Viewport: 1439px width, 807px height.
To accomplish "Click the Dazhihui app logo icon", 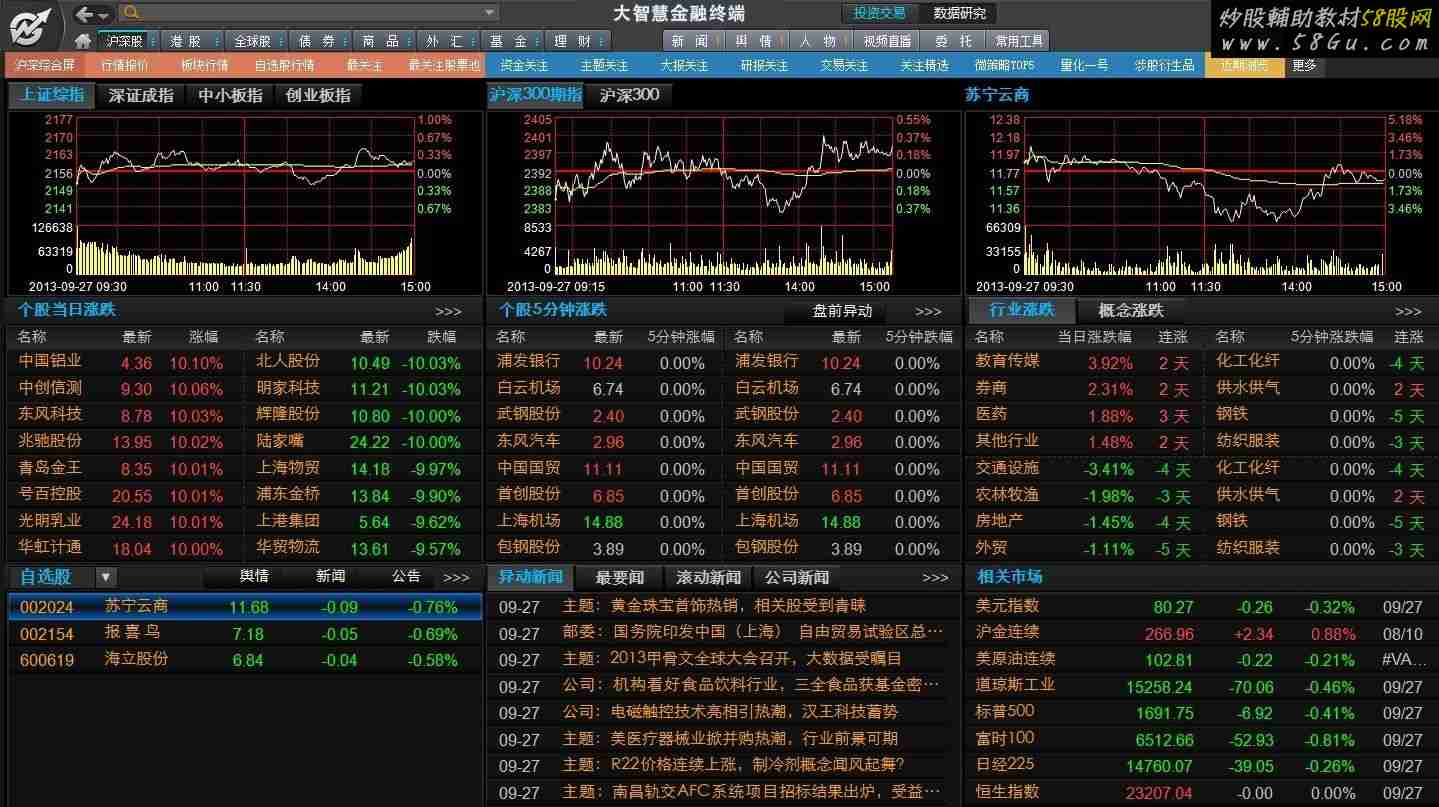I will coord(31,26).
